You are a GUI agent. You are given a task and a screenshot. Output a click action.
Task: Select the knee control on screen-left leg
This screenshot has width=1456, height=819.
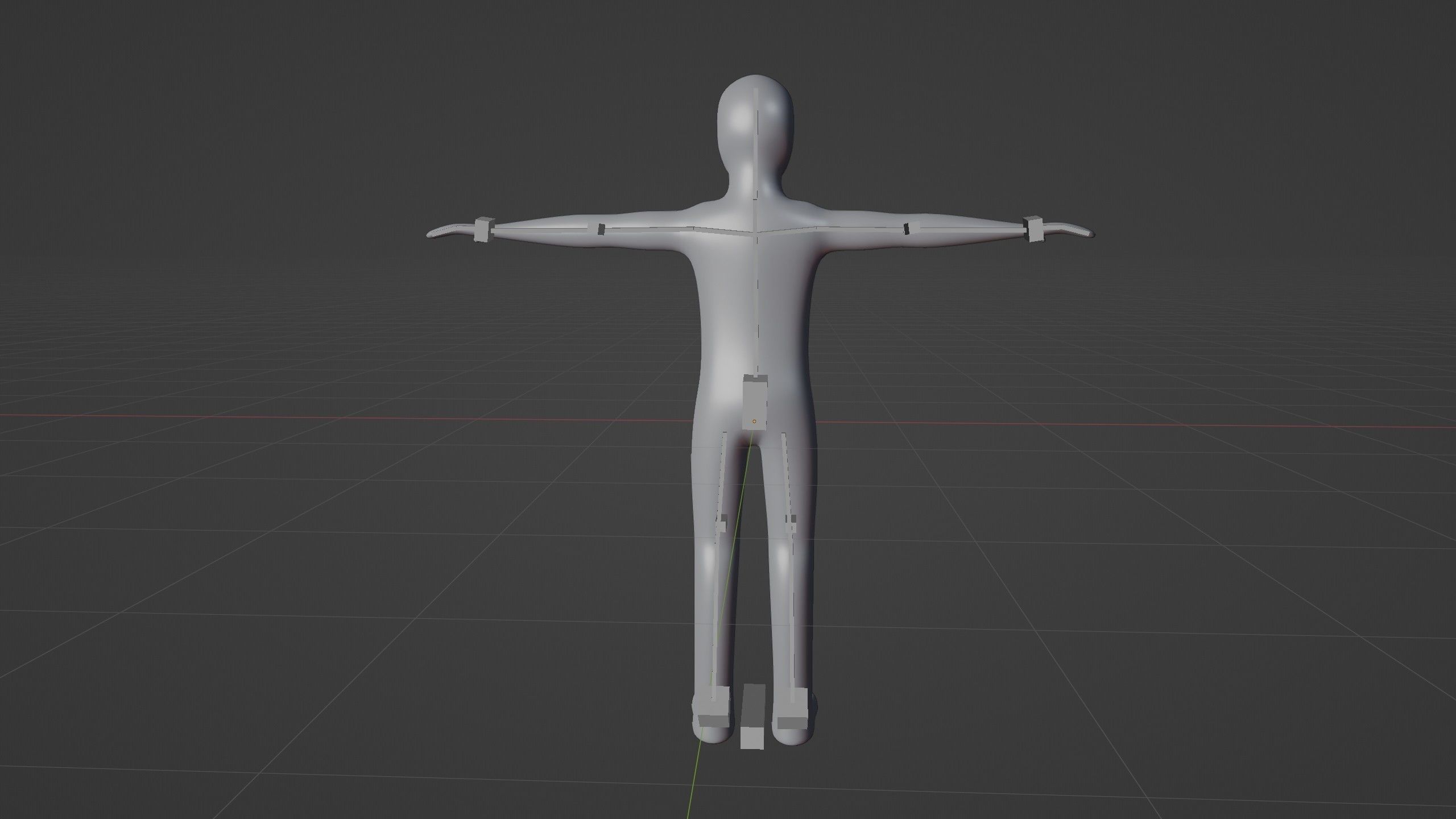[x=723, y=522]
